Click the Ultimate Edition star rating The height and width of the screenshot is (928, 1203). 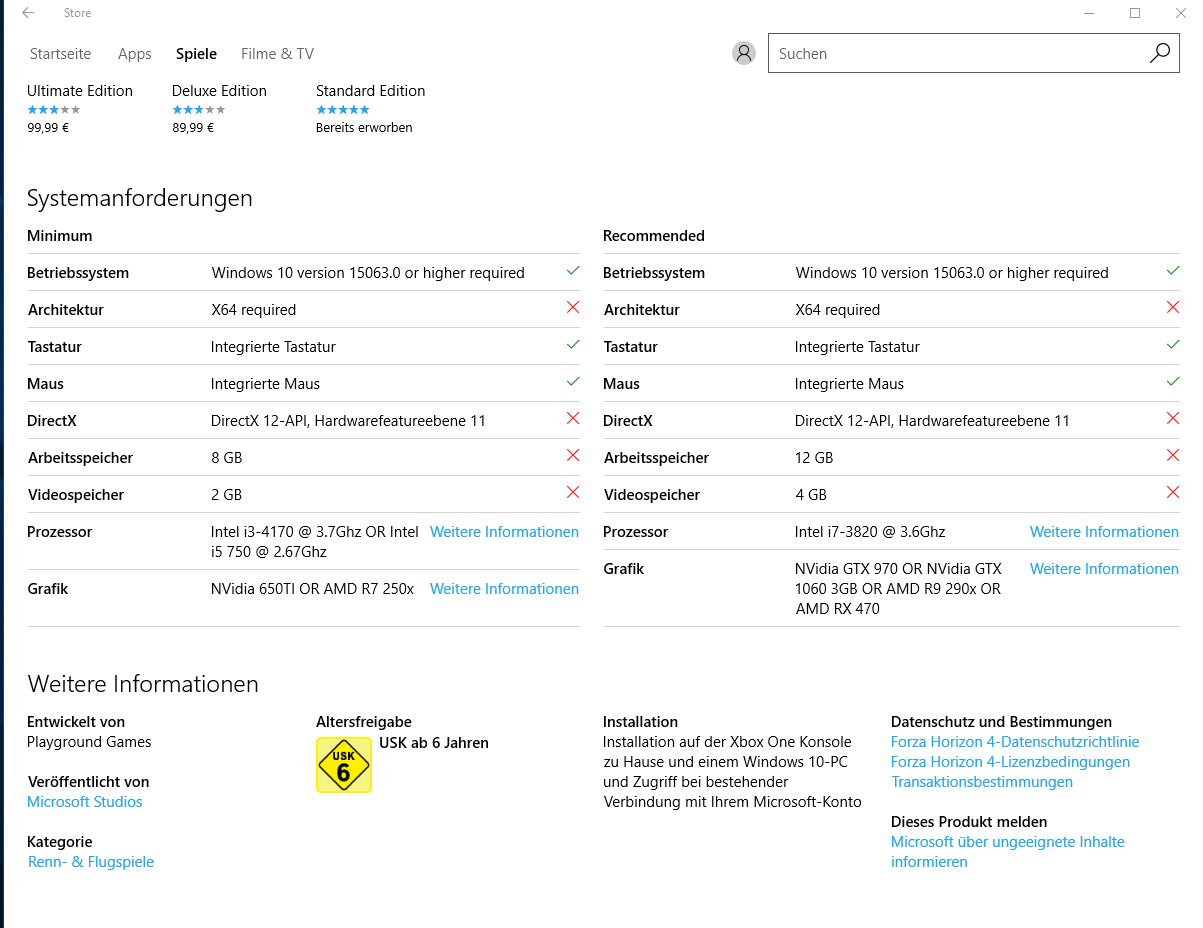click(x=54, y=110)
